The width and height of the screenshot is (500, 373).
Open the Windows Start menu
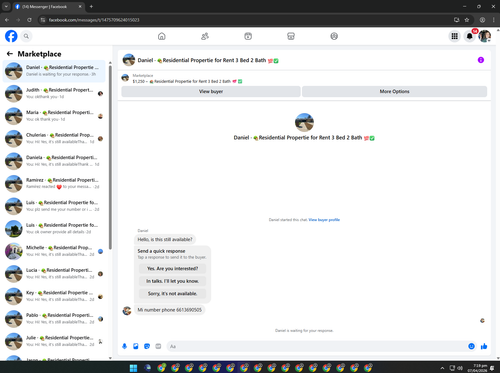[x=133, y=368]
